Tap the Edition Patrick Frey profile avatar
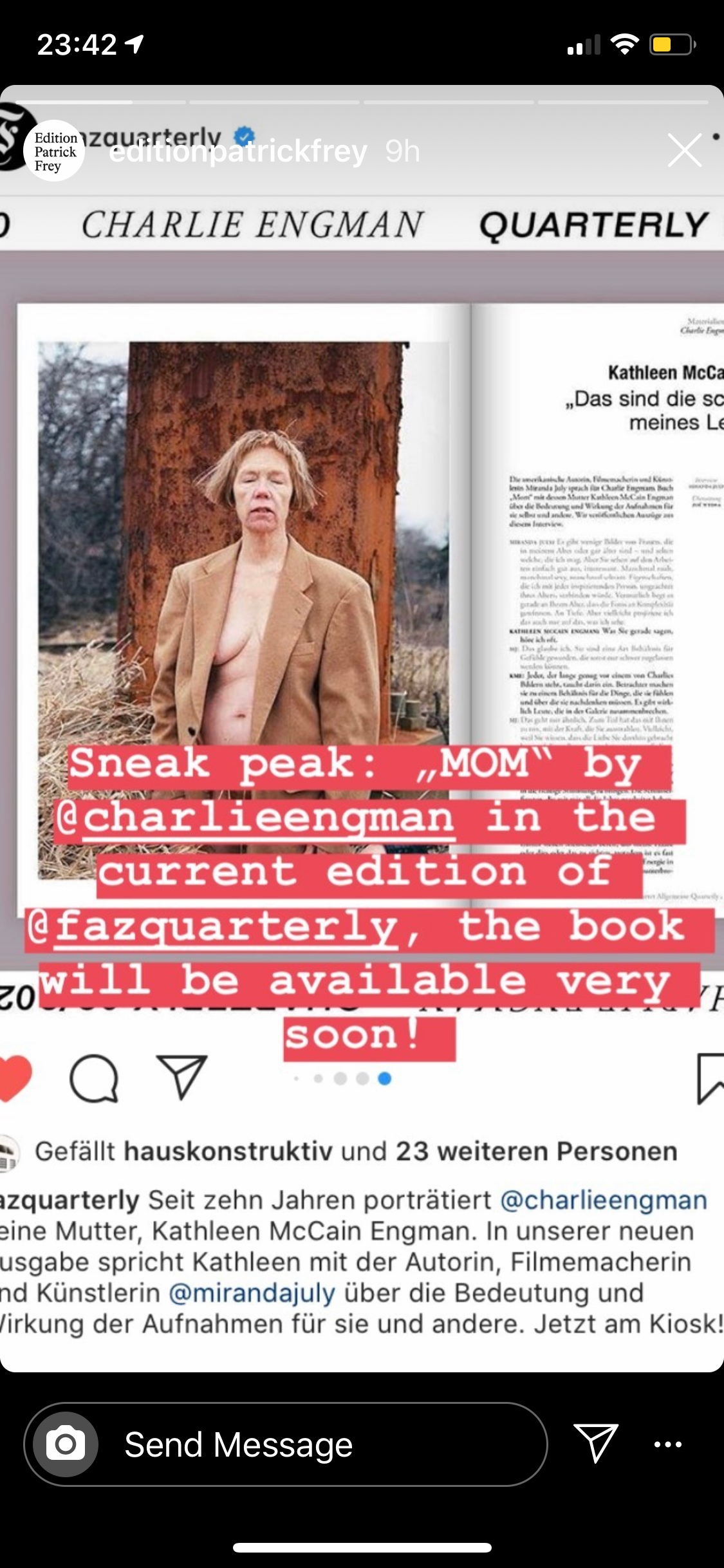Viewport: 724px width, 1568px height. click(54, 151)
